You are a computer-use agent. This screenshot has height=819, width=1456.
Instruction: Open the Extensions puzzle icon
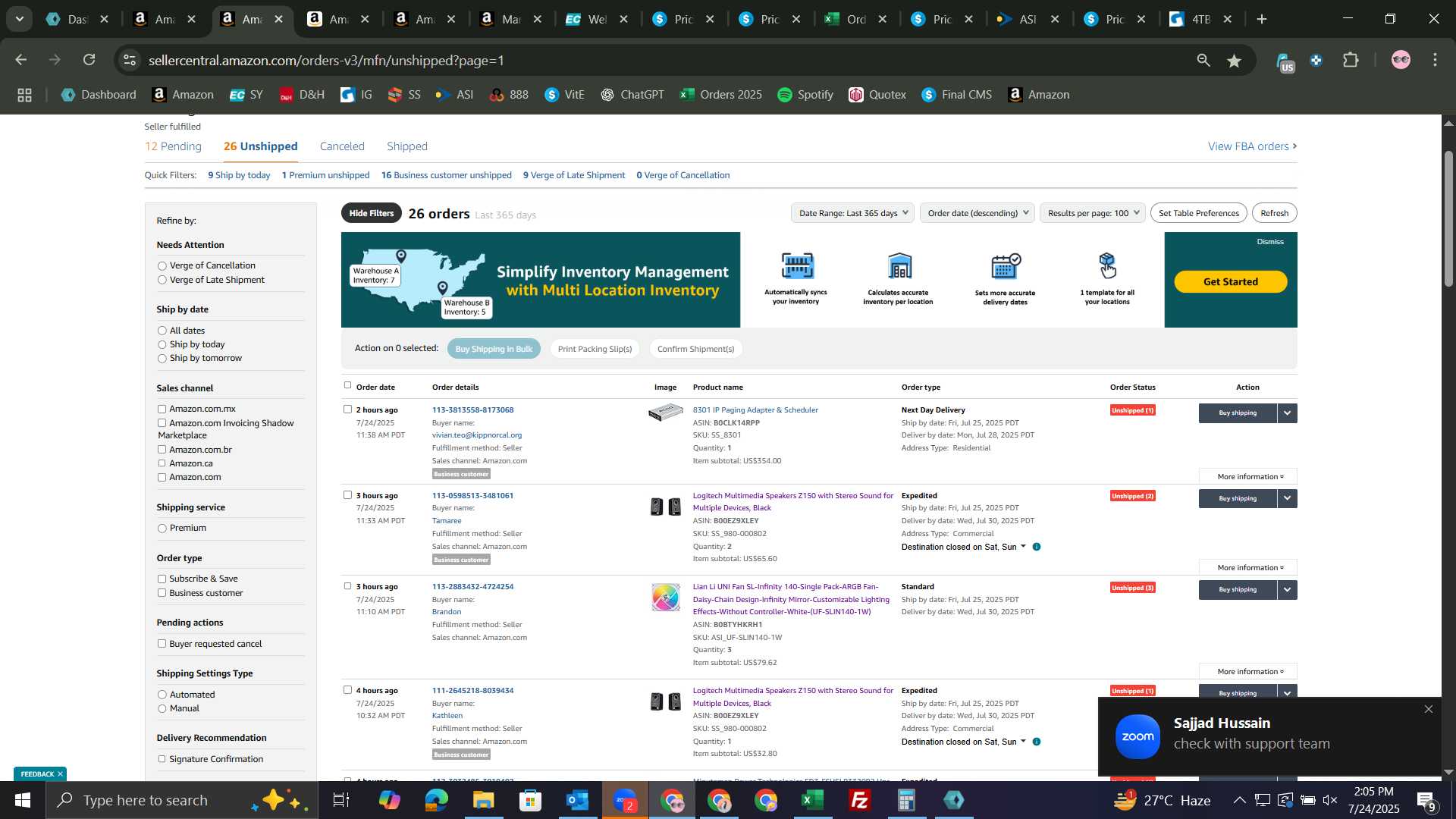coord(1351,60)
